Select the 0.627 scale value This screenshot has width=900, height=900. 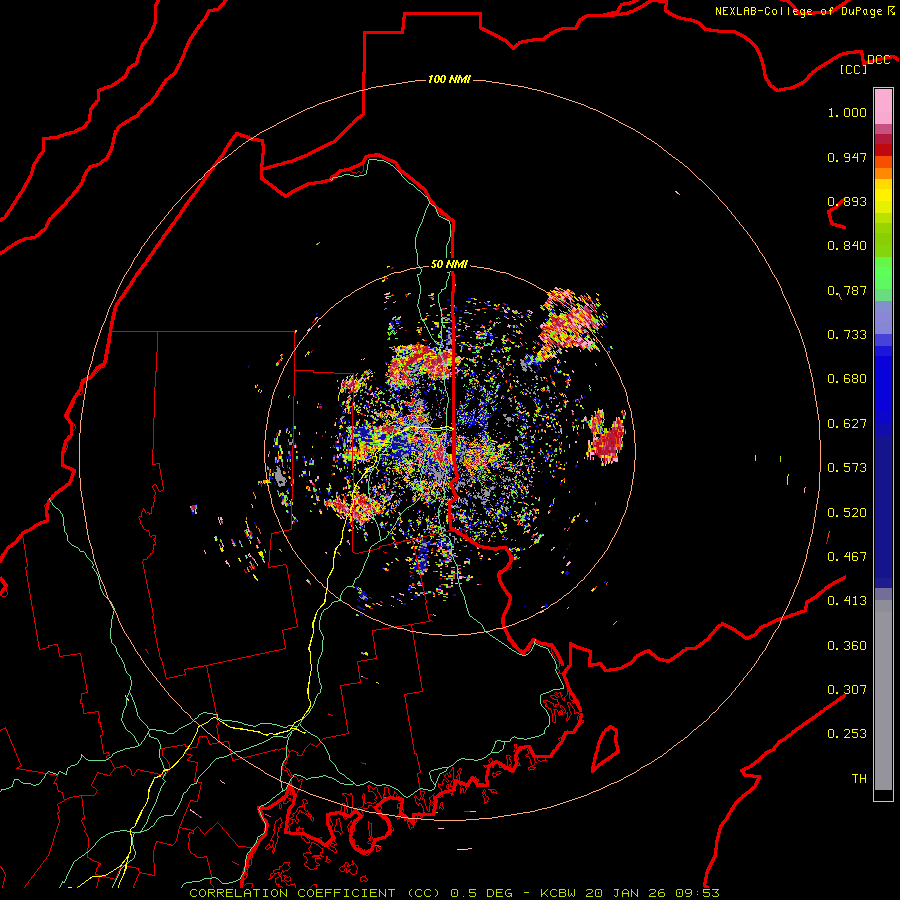(847, 424)
